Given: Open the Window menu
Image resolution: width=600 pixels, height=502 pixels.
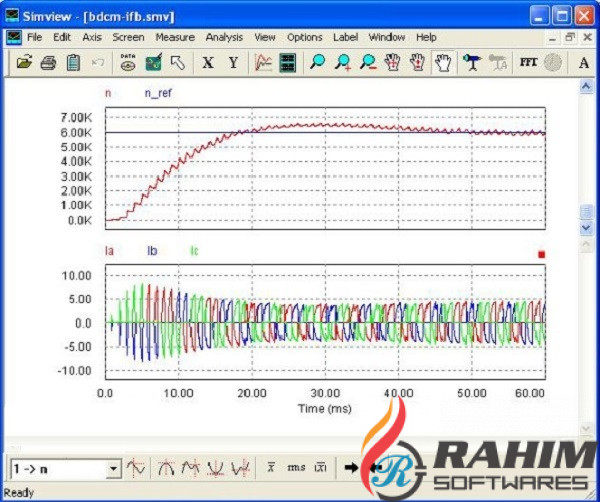Looking at the screenshot, I should (x=387, y=37).
